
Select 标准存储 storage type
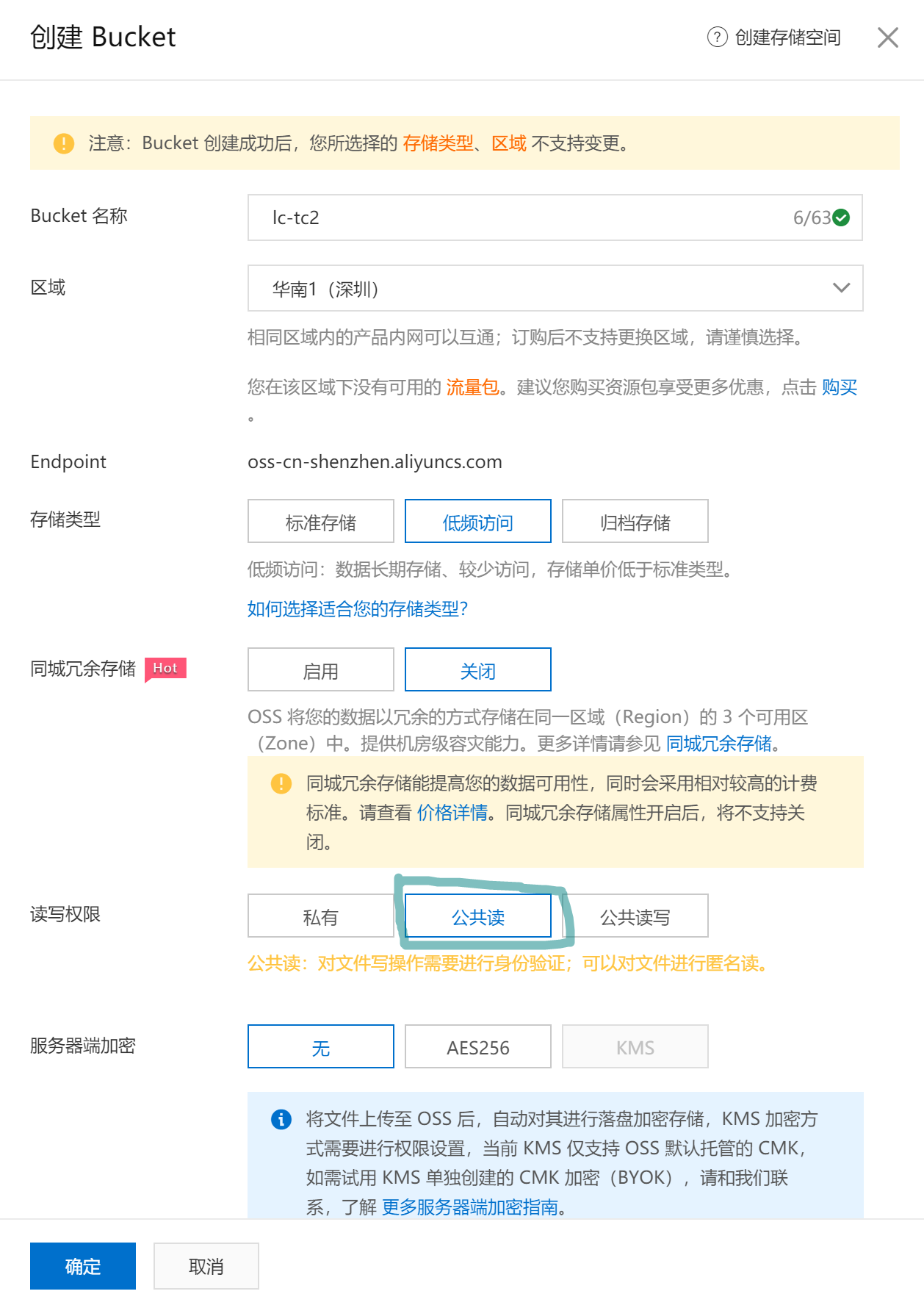320,522
